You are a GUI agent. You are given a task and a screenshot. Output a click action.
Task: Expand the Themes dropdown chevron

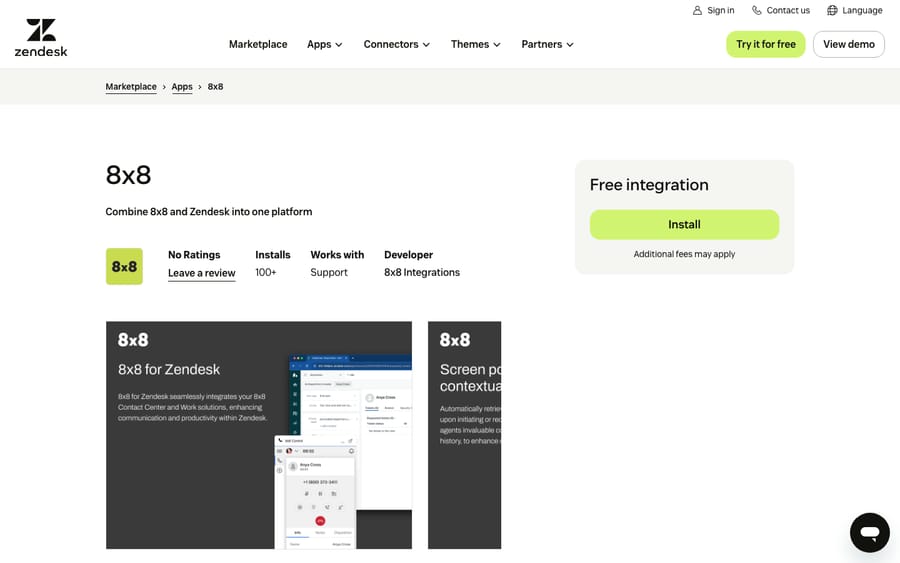pyautogui.click(x=497, y=45)
